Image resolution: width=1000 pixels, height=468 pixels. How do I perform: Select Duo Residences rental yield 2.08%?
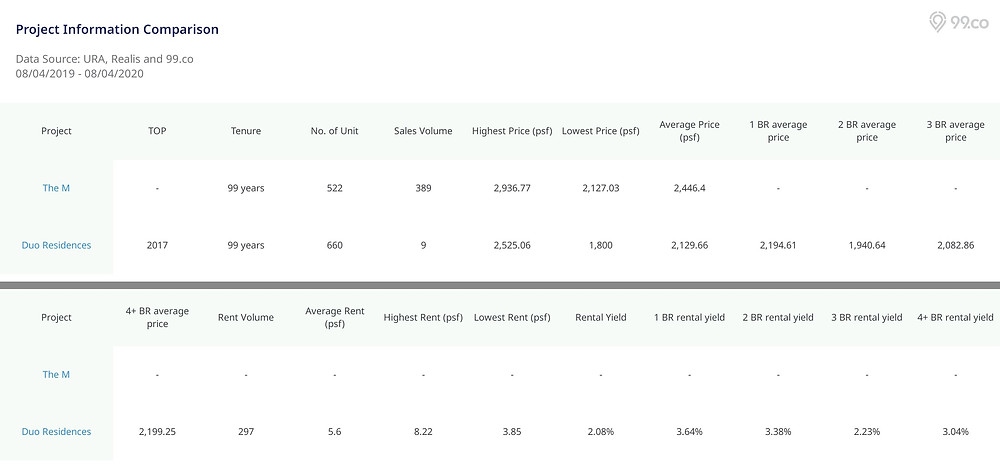[x=601, y=432]
